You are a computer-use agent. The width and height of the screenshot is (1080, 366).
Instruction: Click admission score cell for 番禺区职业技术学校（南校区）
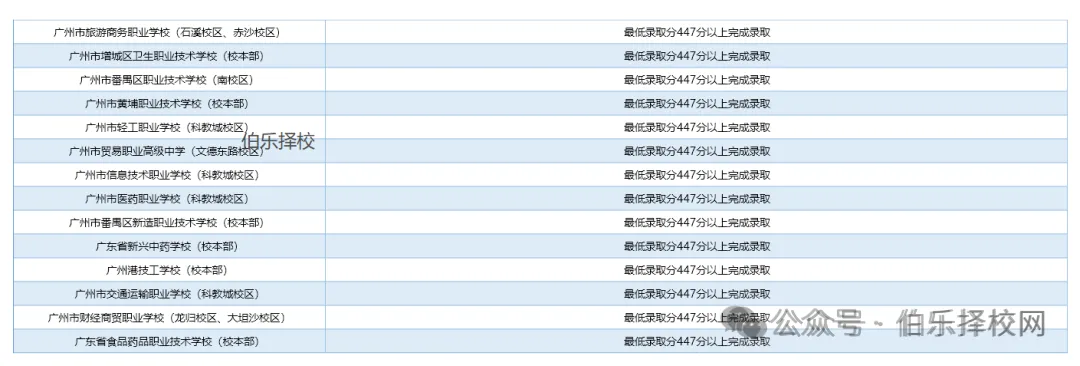click(x=696, y=80)
